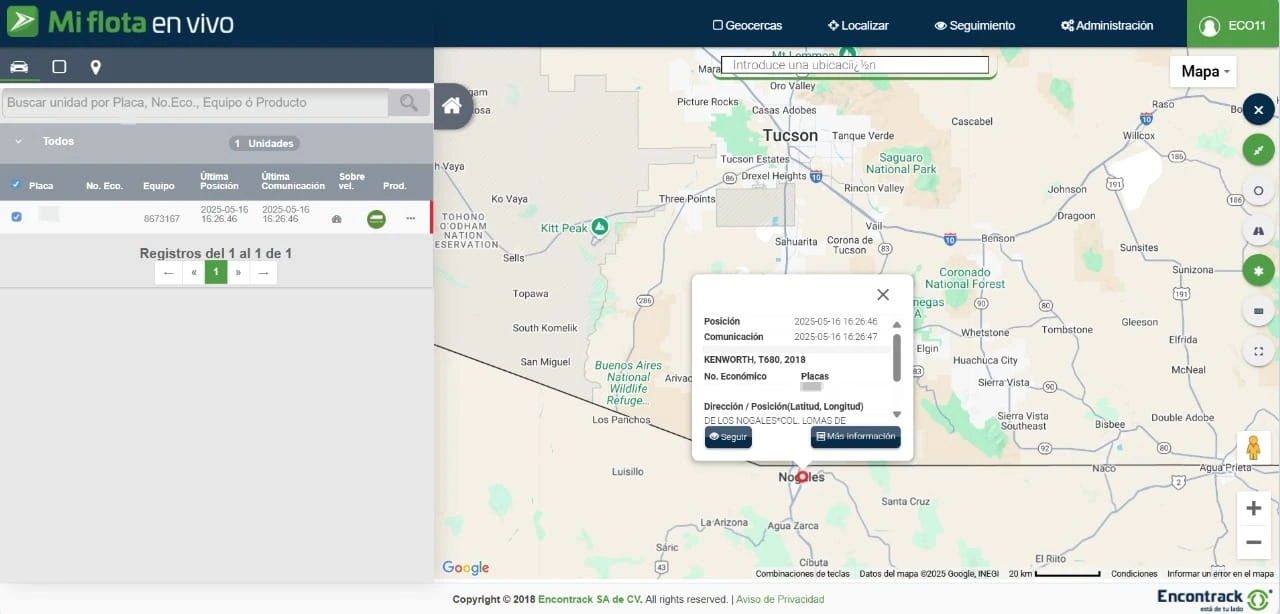Viewport: 1280px width, 614px height.
Task: Open the Mapa map type dropdown
Action: [x=1203, y=71]
